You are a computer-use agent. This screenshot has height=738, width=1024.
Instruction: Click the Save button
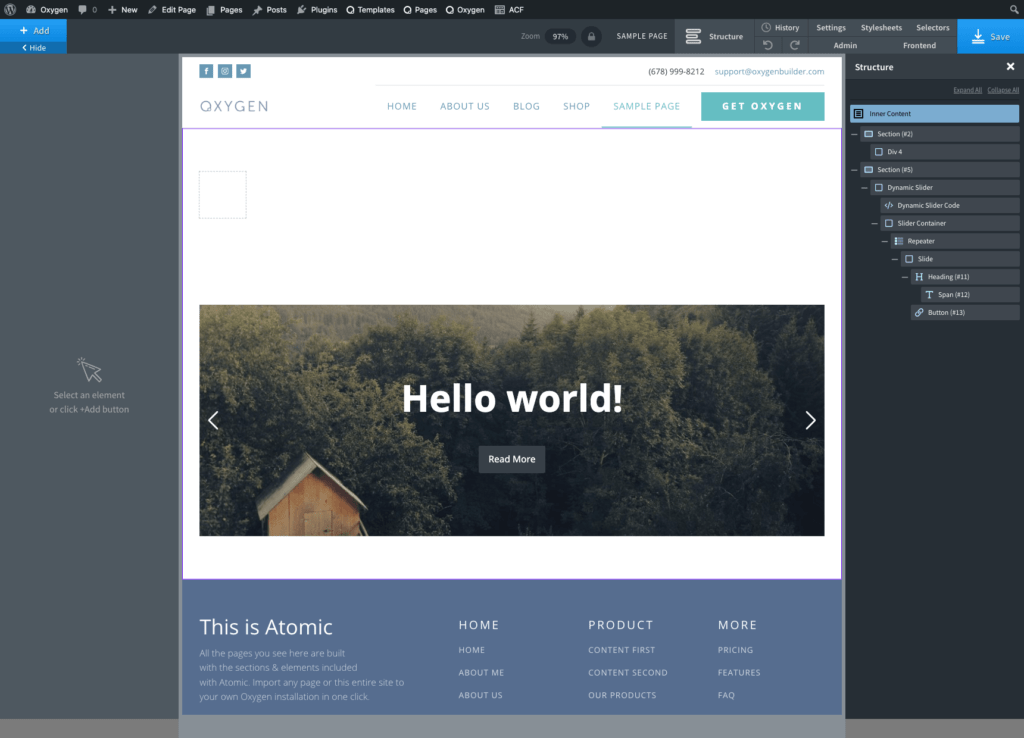coord(990,36)
